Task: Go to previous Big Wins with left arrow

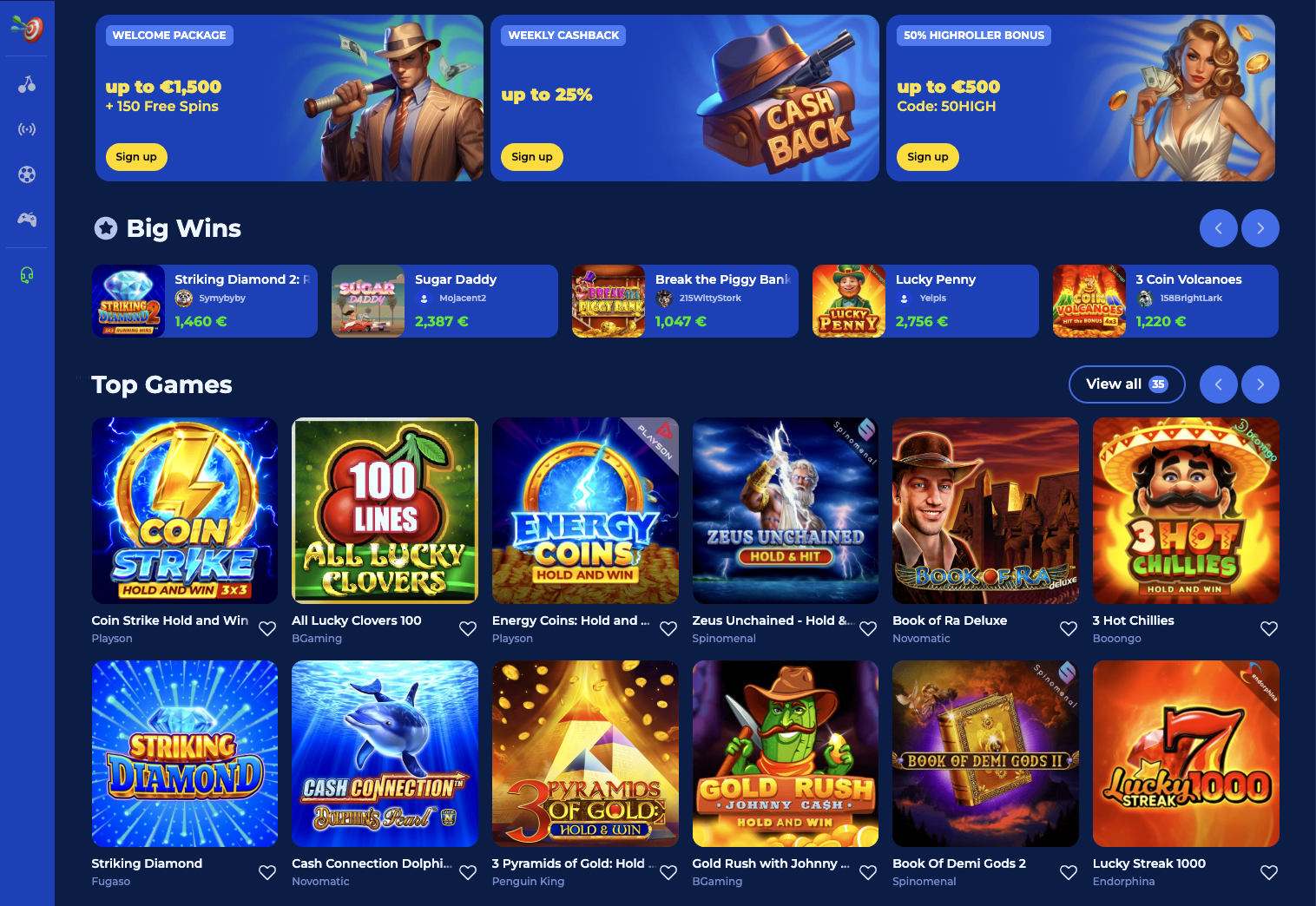Action: click(1219, 228)
